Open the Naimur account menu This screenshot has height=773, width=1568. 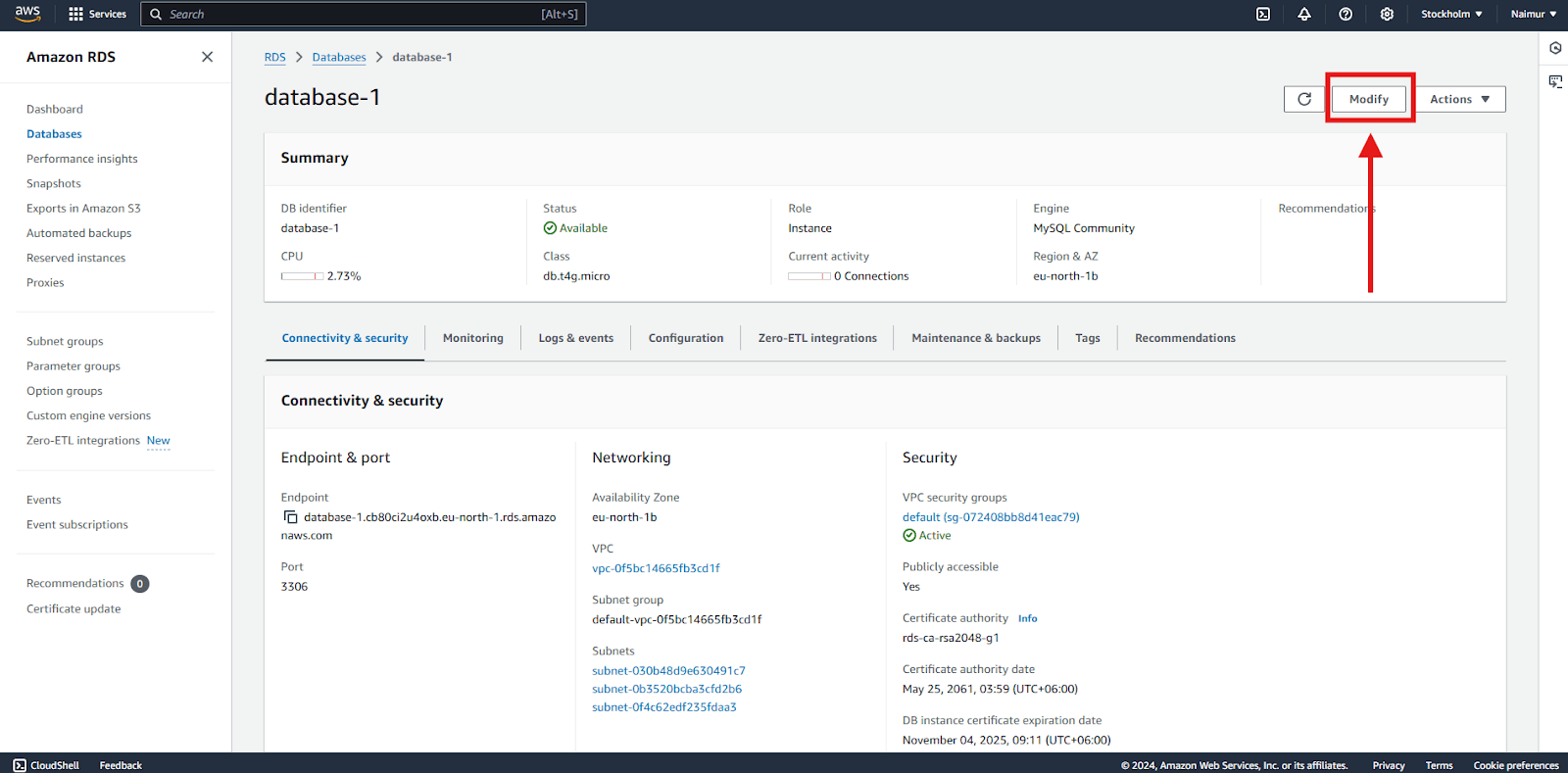(1533, 14)
